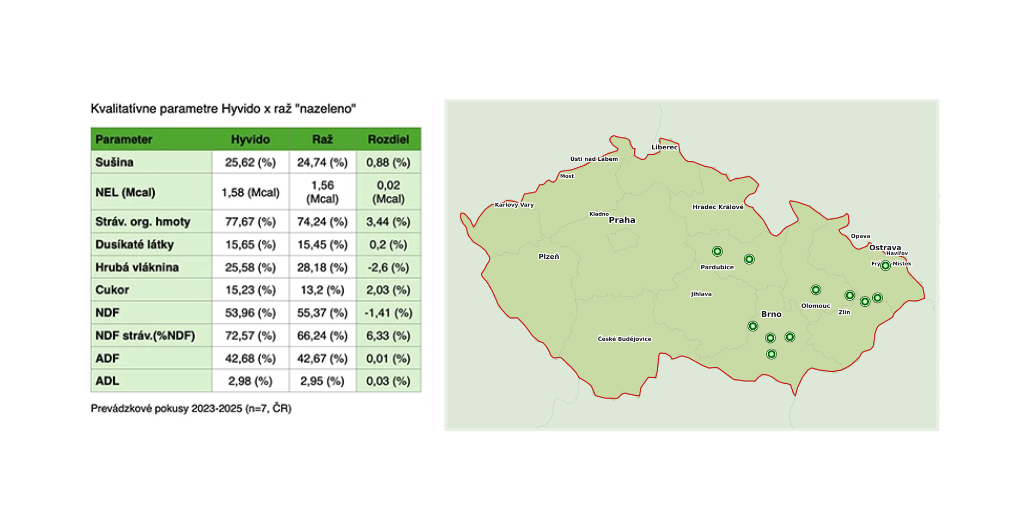Click the 'Most' map label
Screen dimensions: 1020x530
click(567, 176)
